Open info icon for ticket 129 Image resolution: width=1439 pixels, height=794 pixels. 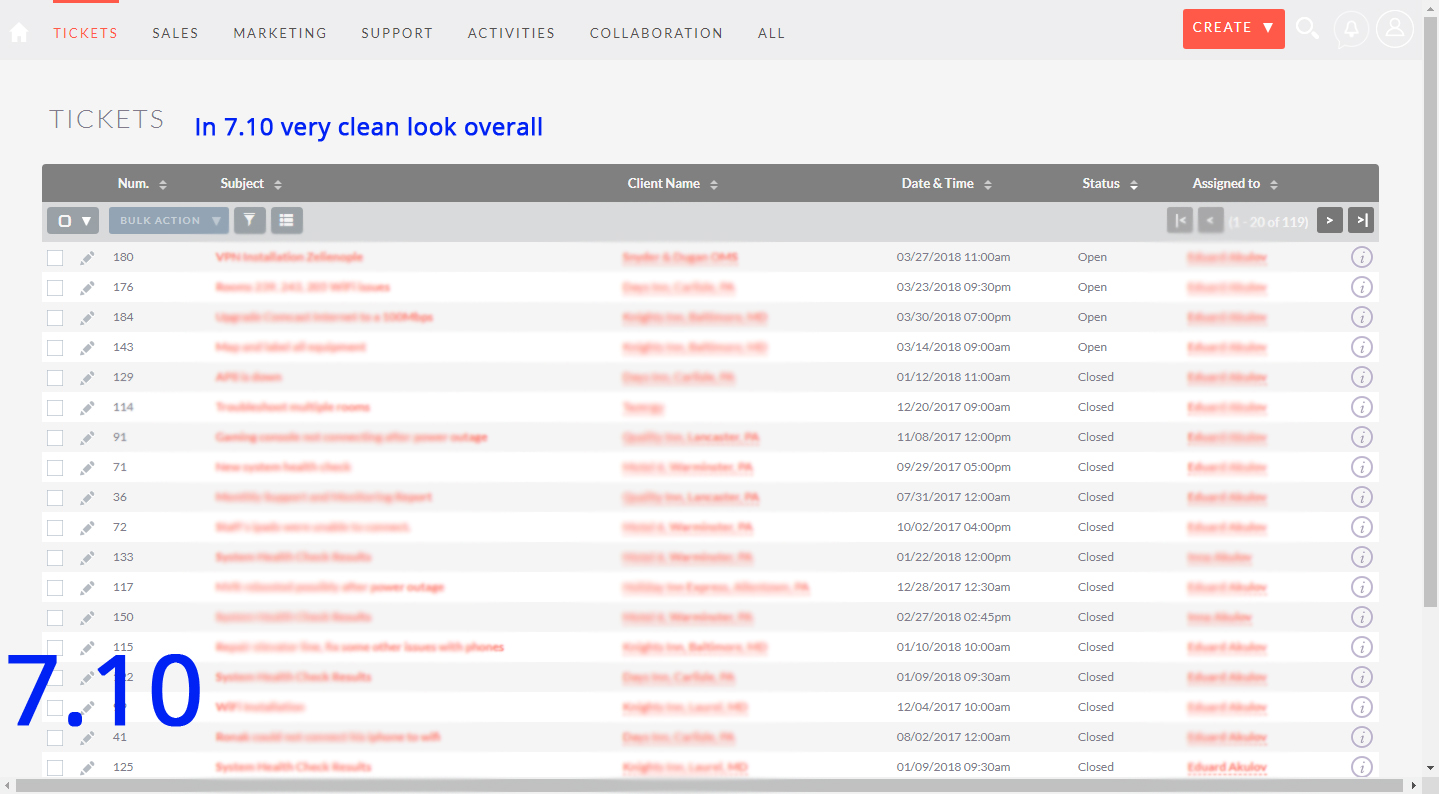[1361, 377]
